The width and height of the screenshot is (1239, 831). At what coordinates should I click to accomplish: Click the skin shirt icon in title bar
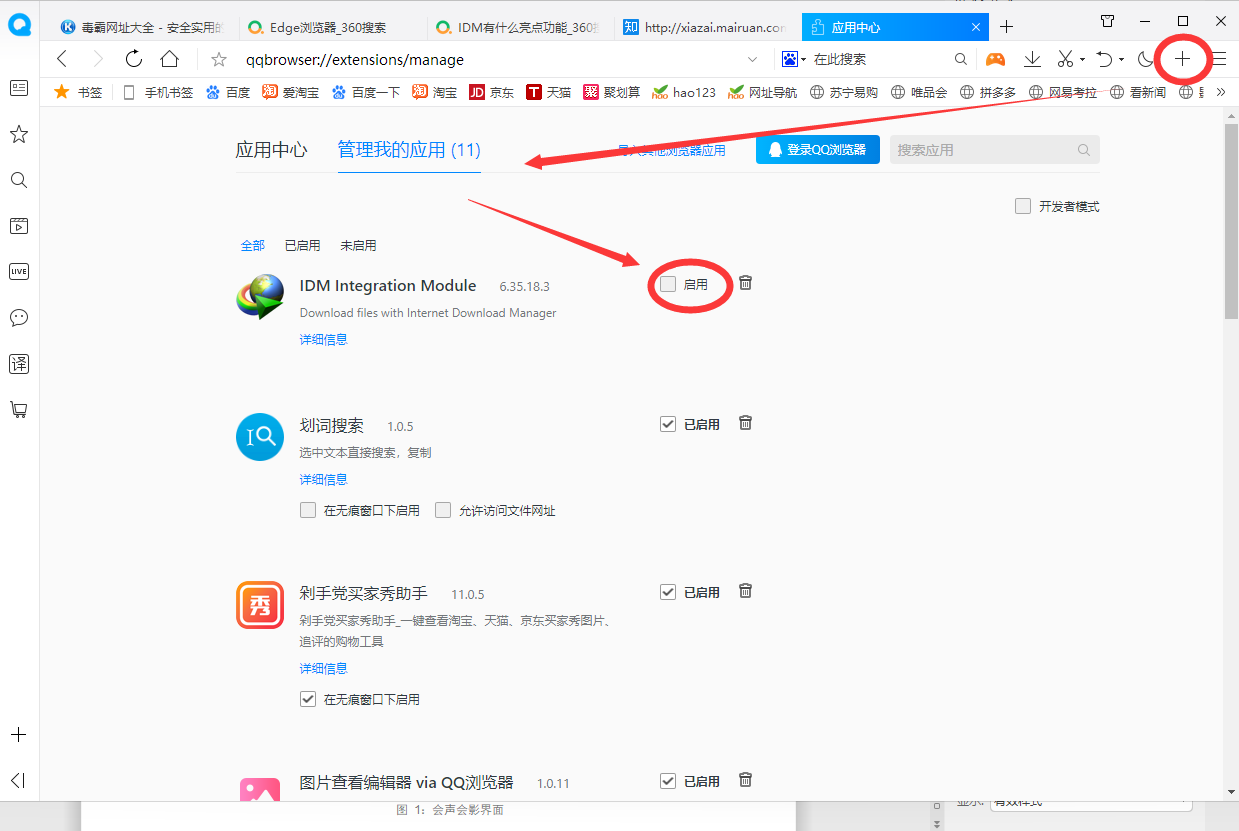(1107, 21)
